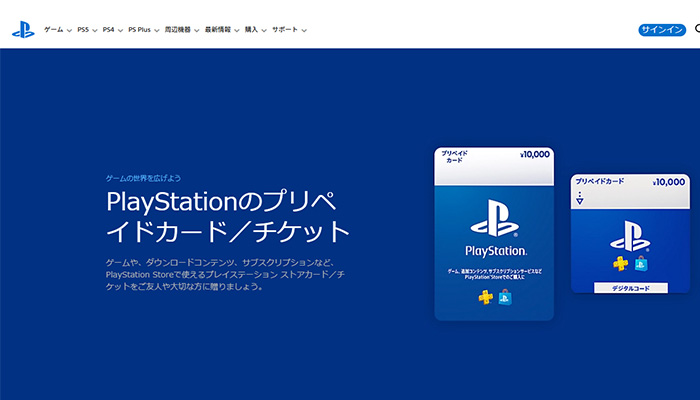The image size is (700, 400).
Task: Expand the chevron next to 周辺機器
Action: click(196, 30)
